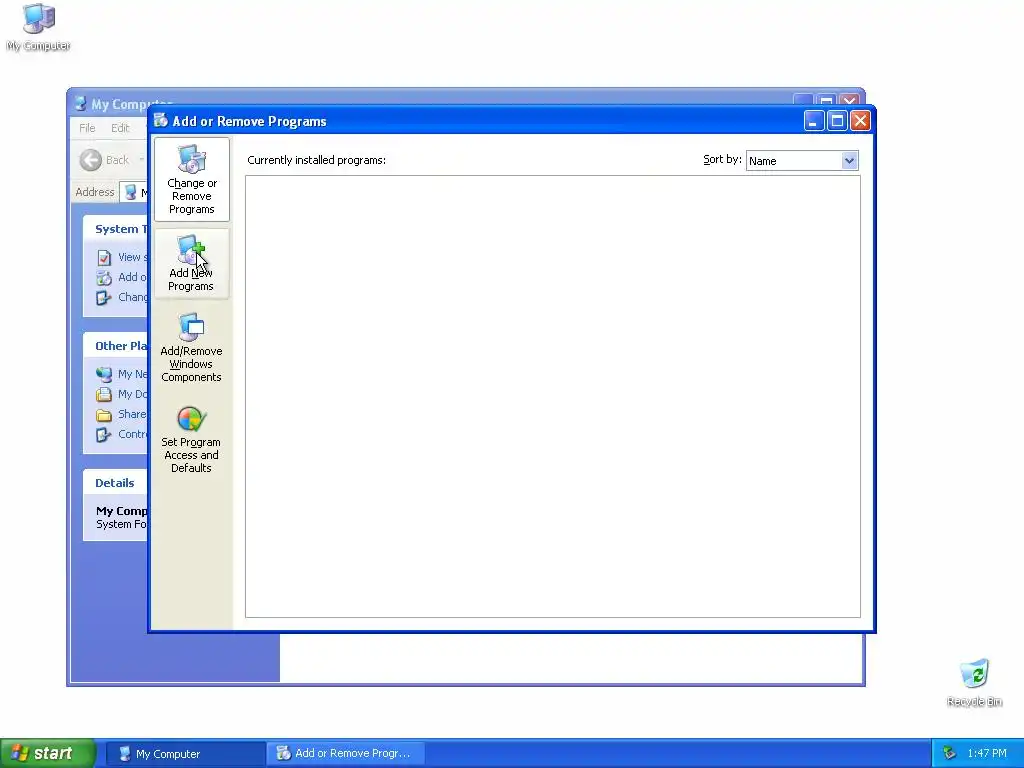Select Change or Remove Programs sidebar button
Image resolution: width=1024 pixels, height=768 pixels.
click(191, 179)
